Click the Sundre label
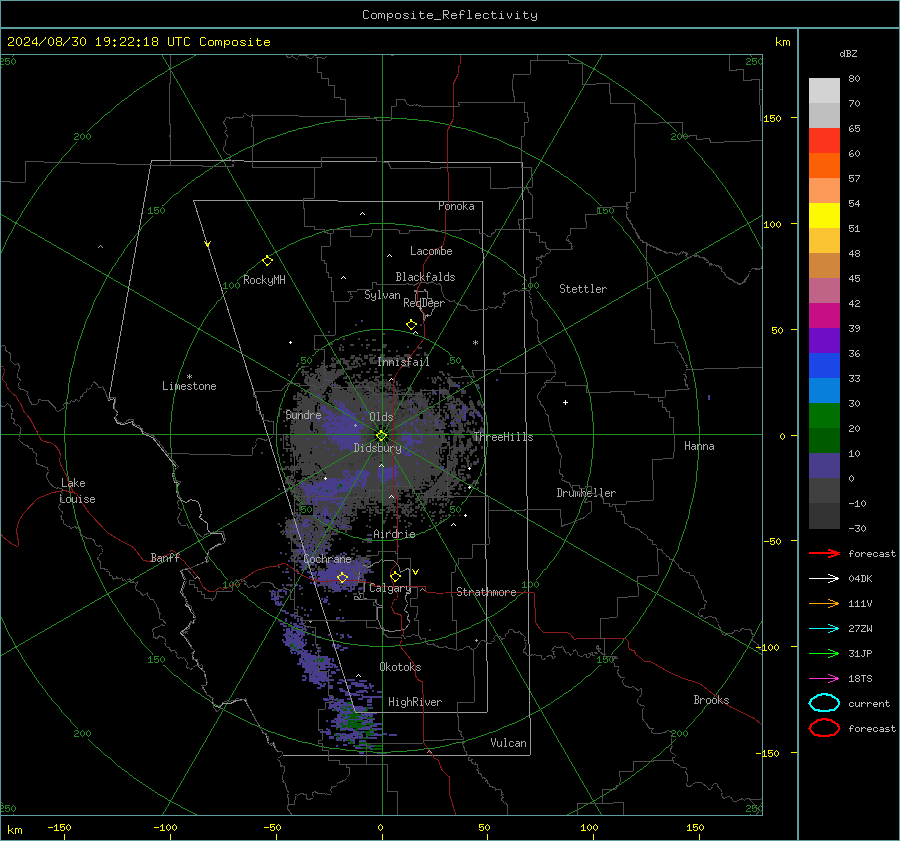The image size is (900, 841). coord(303,414)
